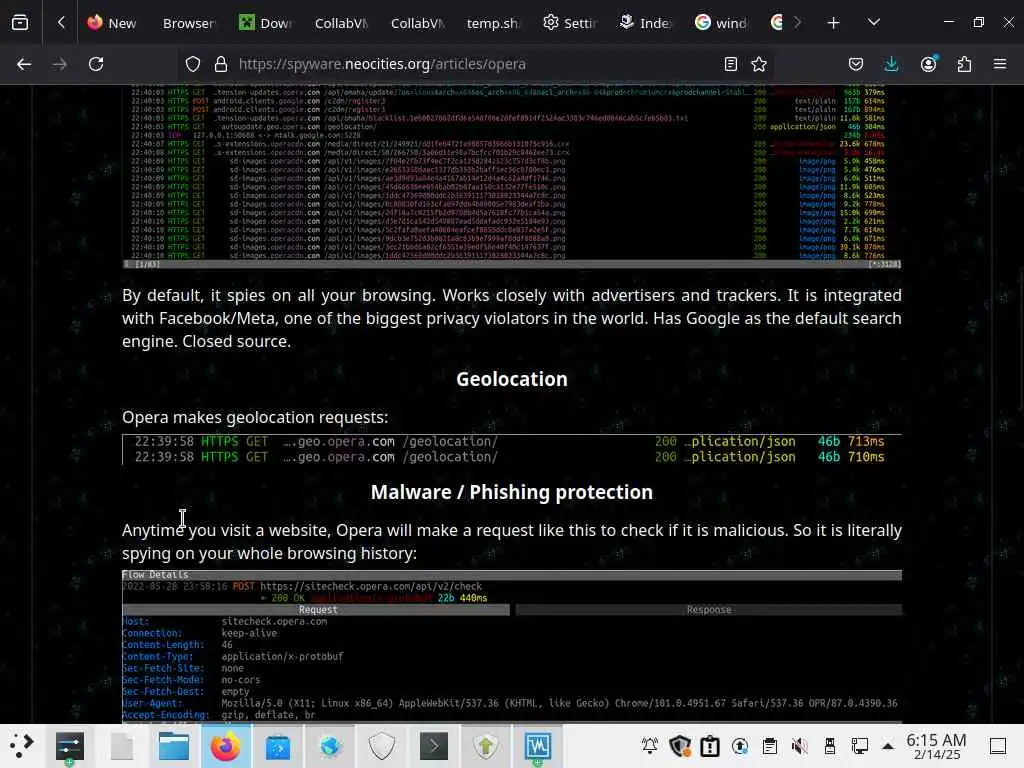Open the extensions puzzle icon
This screenshot has height=768, width=1024.
[x=964, y=64]
